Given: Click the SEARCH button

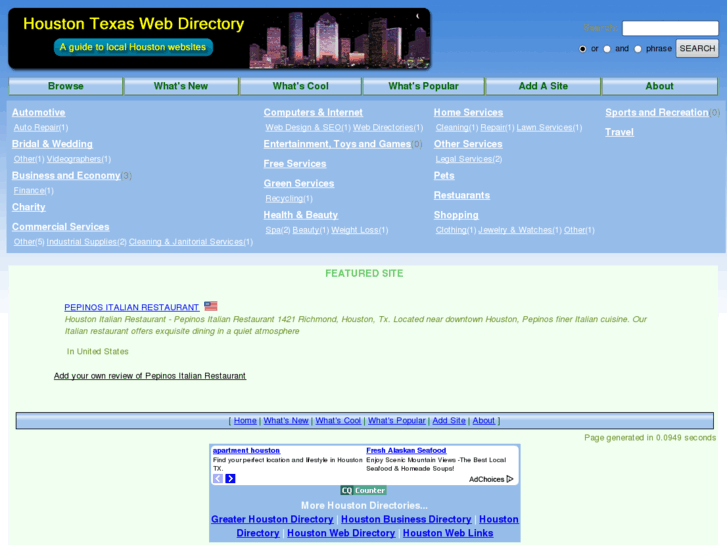Looking at the screenshot, I should point(697,48).
